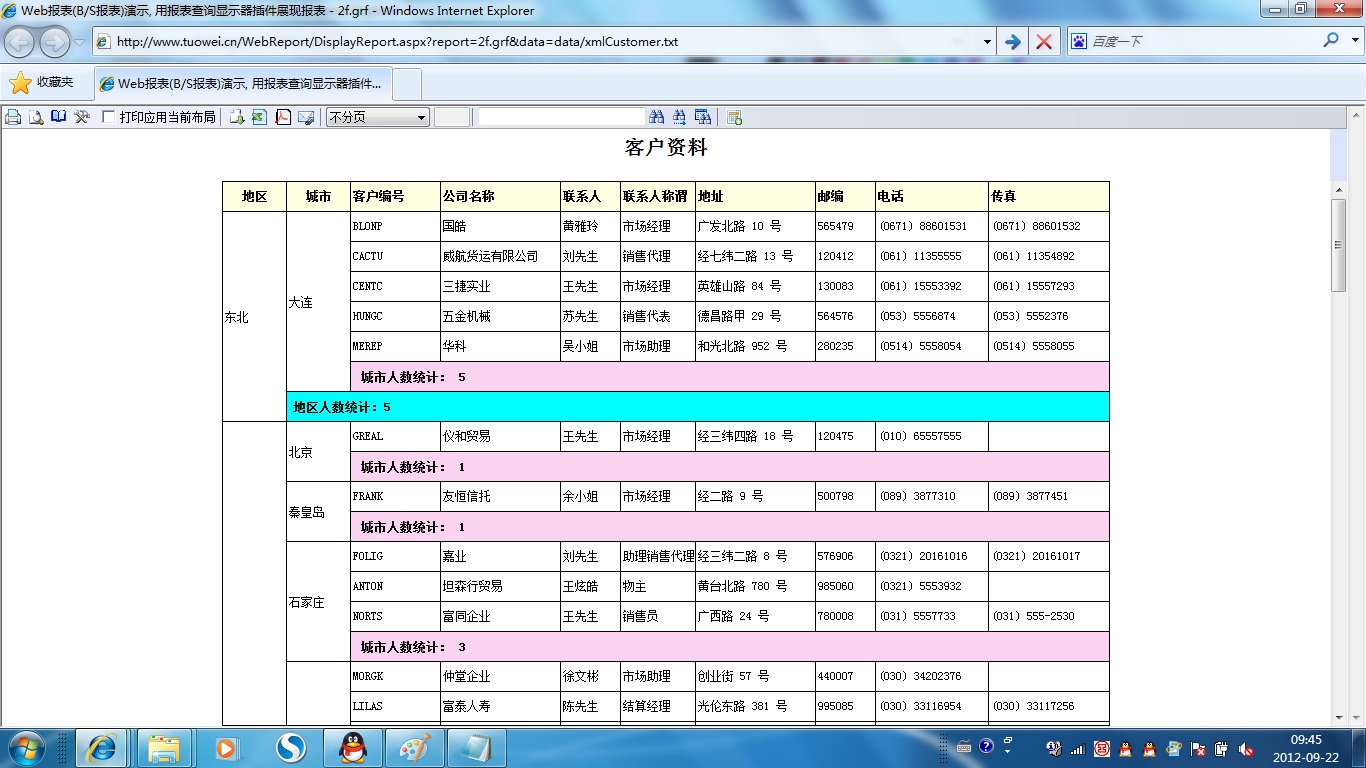Export report to Excel
Viewport: 1366px width, 768px height.
(260, 117)
